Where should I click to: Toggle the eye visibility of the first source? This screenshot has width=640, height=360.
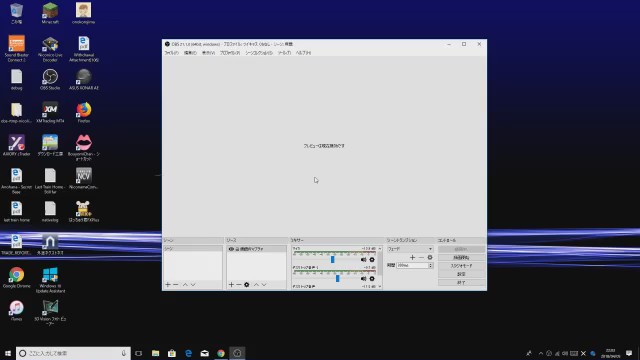coord(231,249)
